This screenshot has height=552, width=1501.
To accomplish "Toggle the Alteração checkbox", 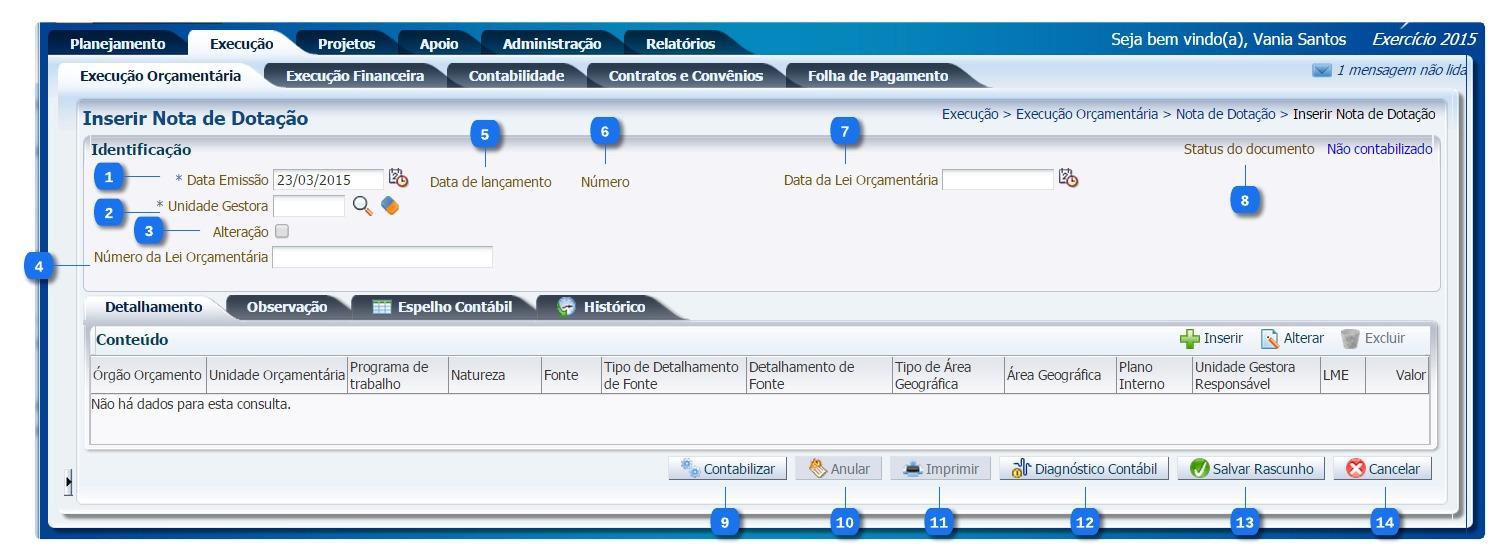I will tap(281, 232).
